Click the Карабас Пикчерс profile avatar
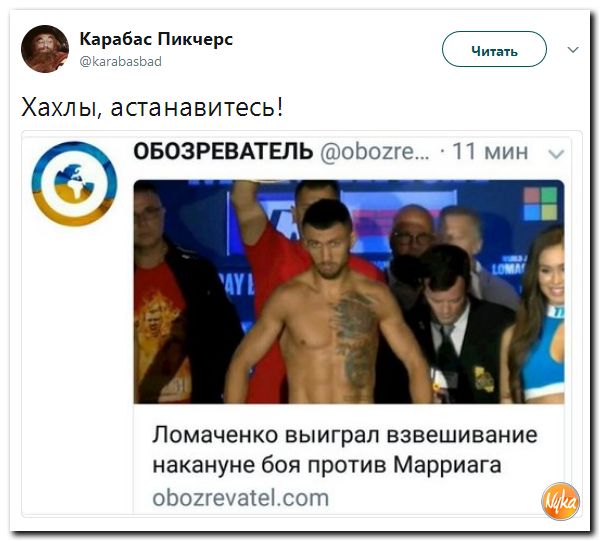Image resolution: width=601 pixels, height=542 pixels. click(x=45, y=49)
